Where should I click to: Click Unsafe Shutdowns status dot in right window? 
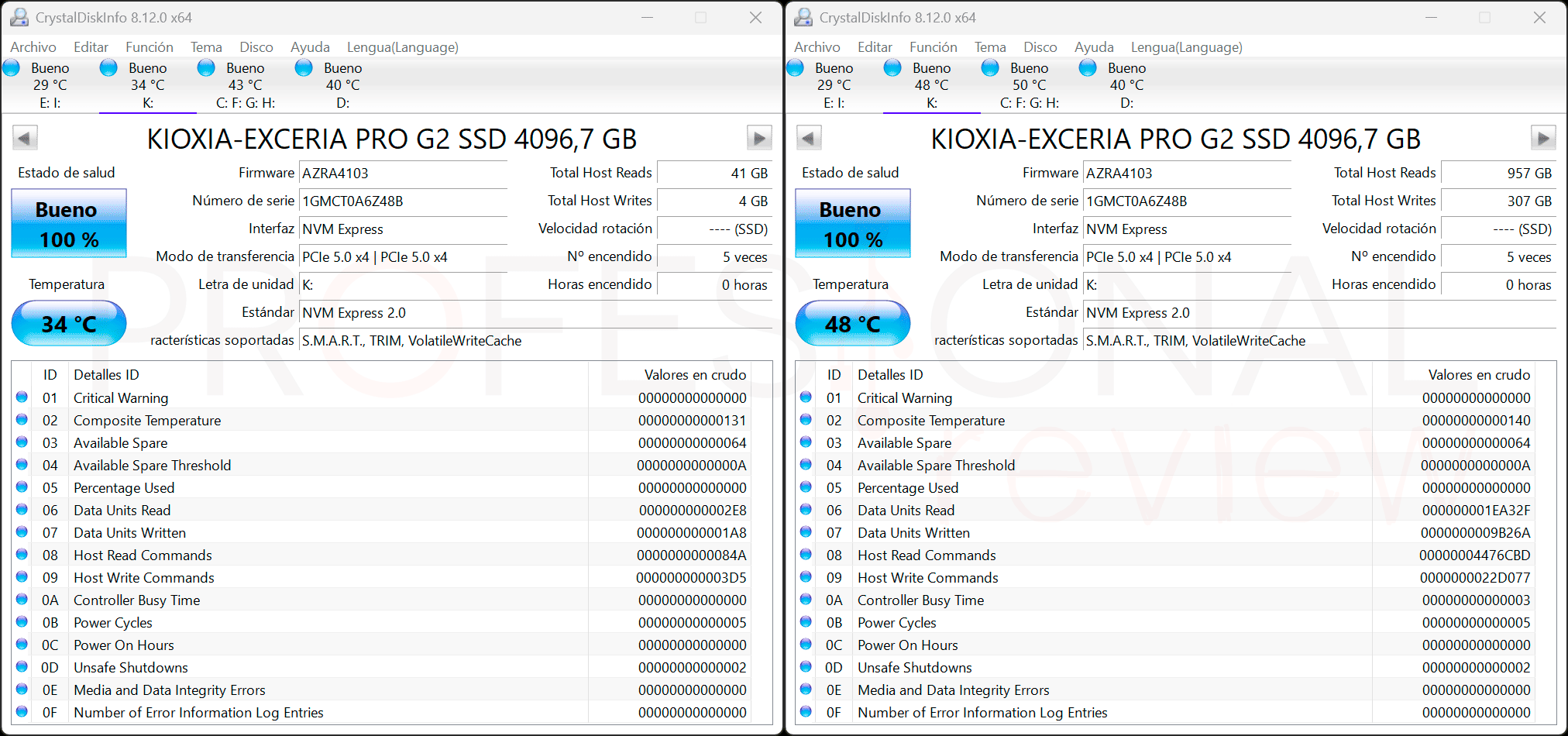(806, 667)
